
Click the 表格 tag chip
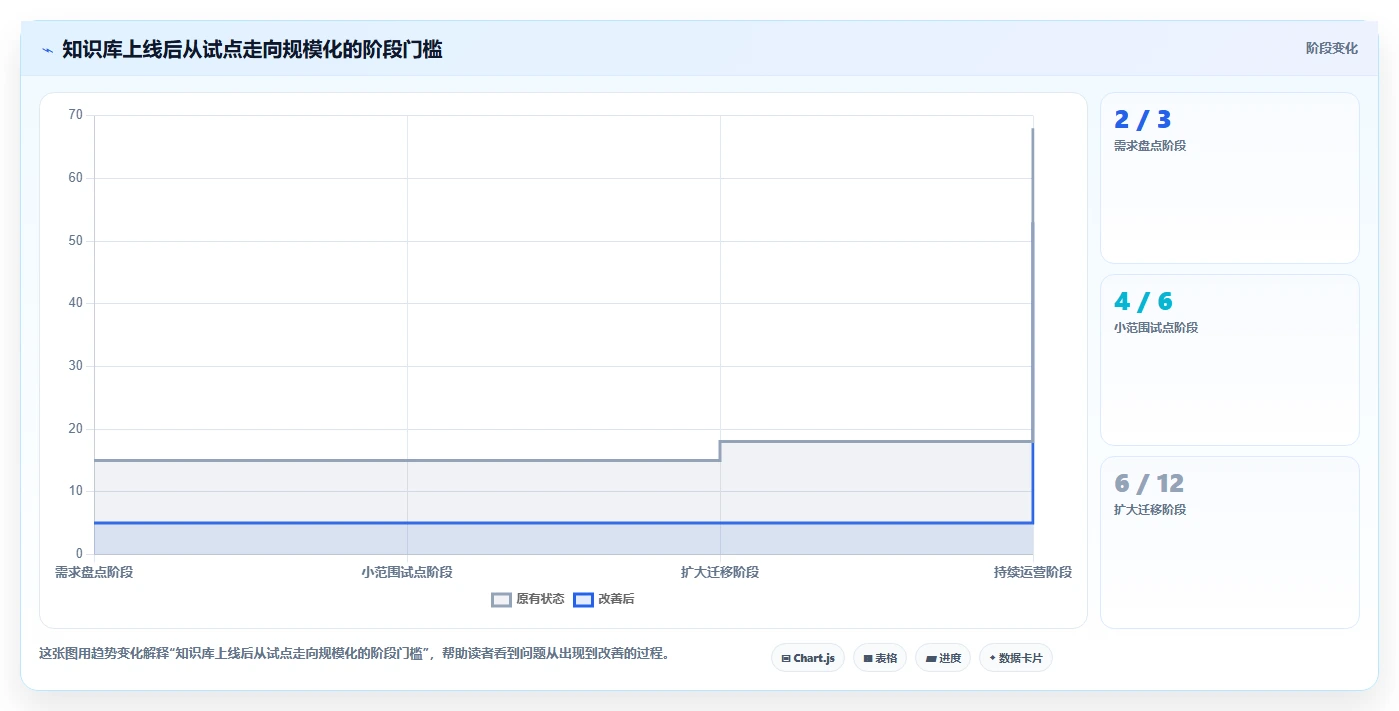[880, 658]
